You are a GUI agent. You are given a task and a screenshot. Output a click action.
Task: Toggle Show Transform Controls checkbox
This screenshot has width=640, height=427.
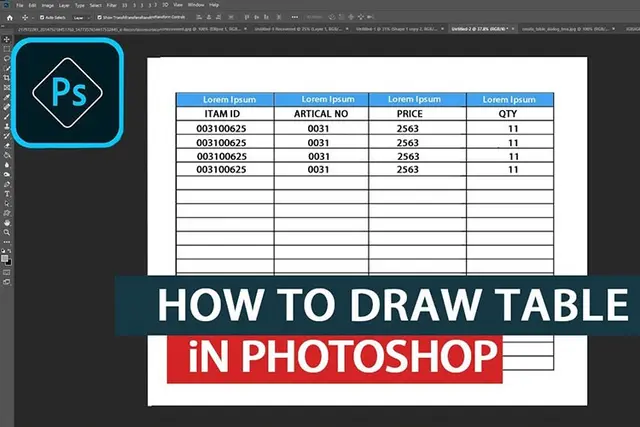[99, 18]
